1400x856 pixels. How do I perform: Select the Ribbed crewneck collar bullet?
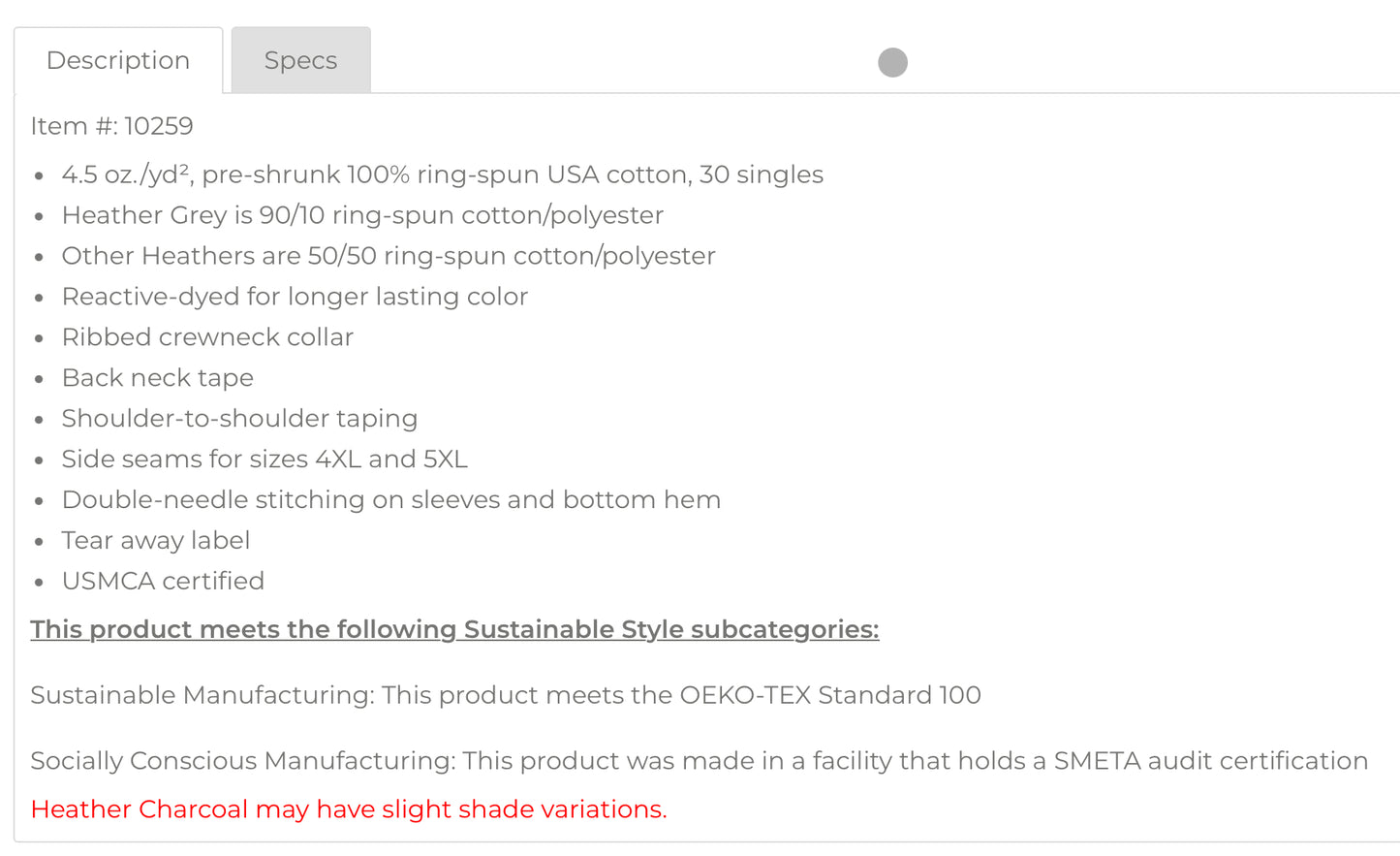[207, 337]
